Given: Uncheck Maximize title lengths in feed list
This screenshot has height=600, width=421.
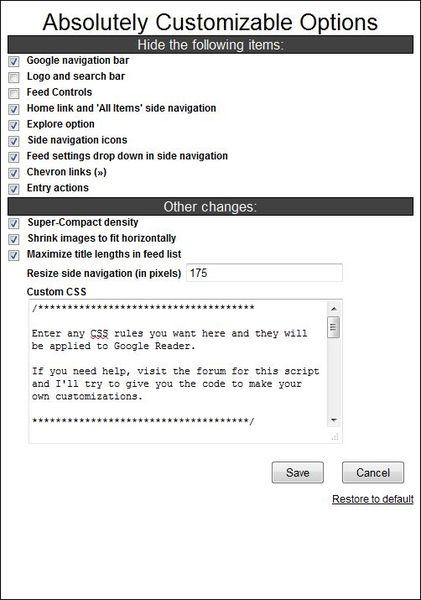Looking at the screenshot, I should click(14, 255).
